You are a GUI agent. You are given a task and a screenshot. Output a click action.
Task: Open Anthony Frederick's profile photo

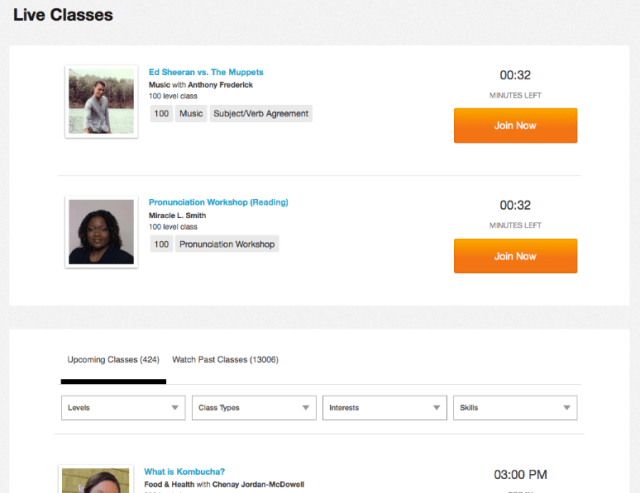[100, 101]
